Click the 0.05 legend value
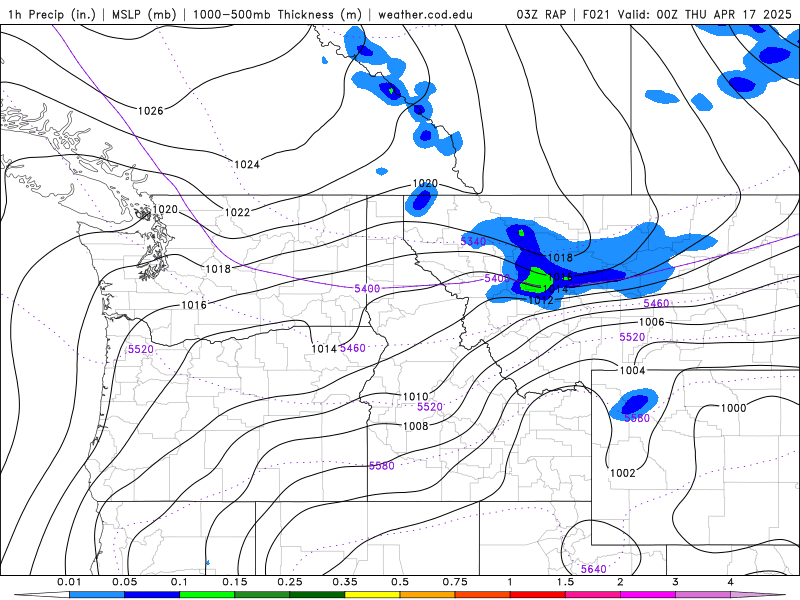Image resolution: width=800 pixels, height=600 pixels. (x=124, y=582)
